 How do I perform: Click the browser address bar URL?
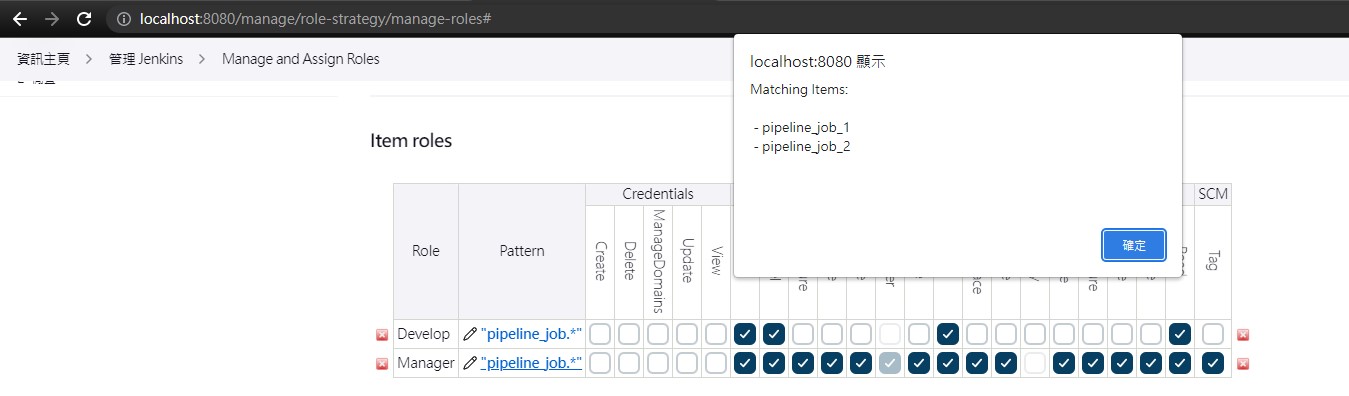pos(316,19)
